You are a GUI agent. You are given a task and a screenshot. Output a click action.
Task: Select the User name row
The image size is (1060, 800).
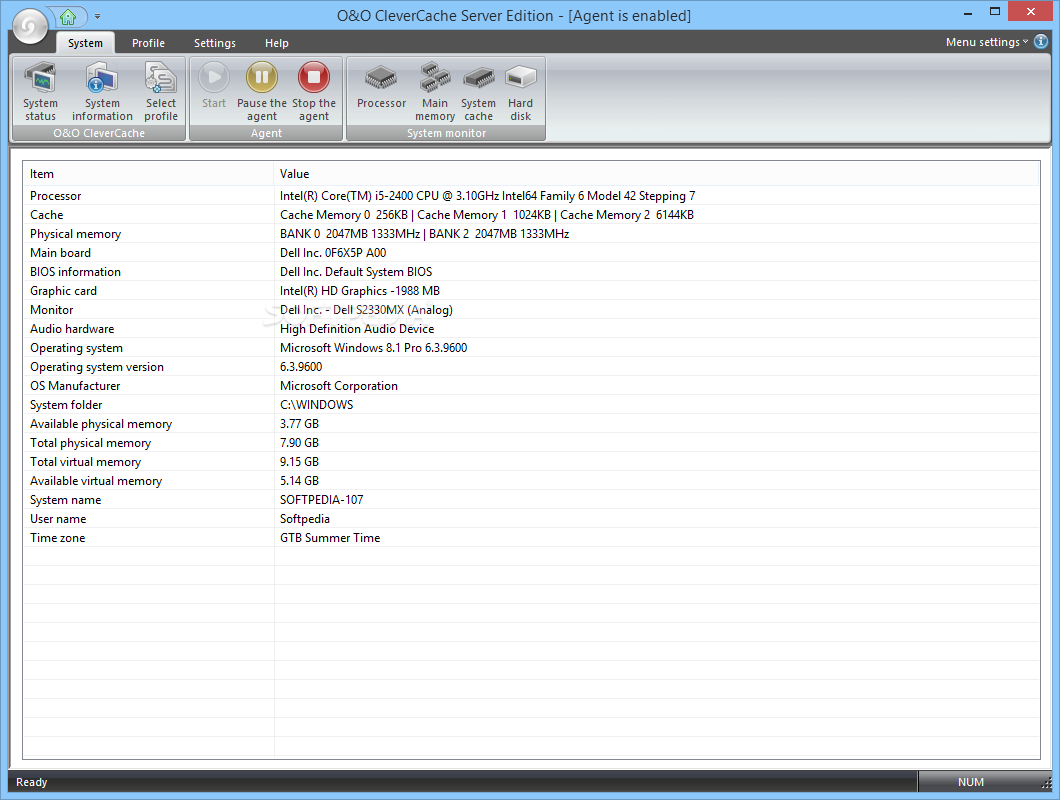click(531, 518)
